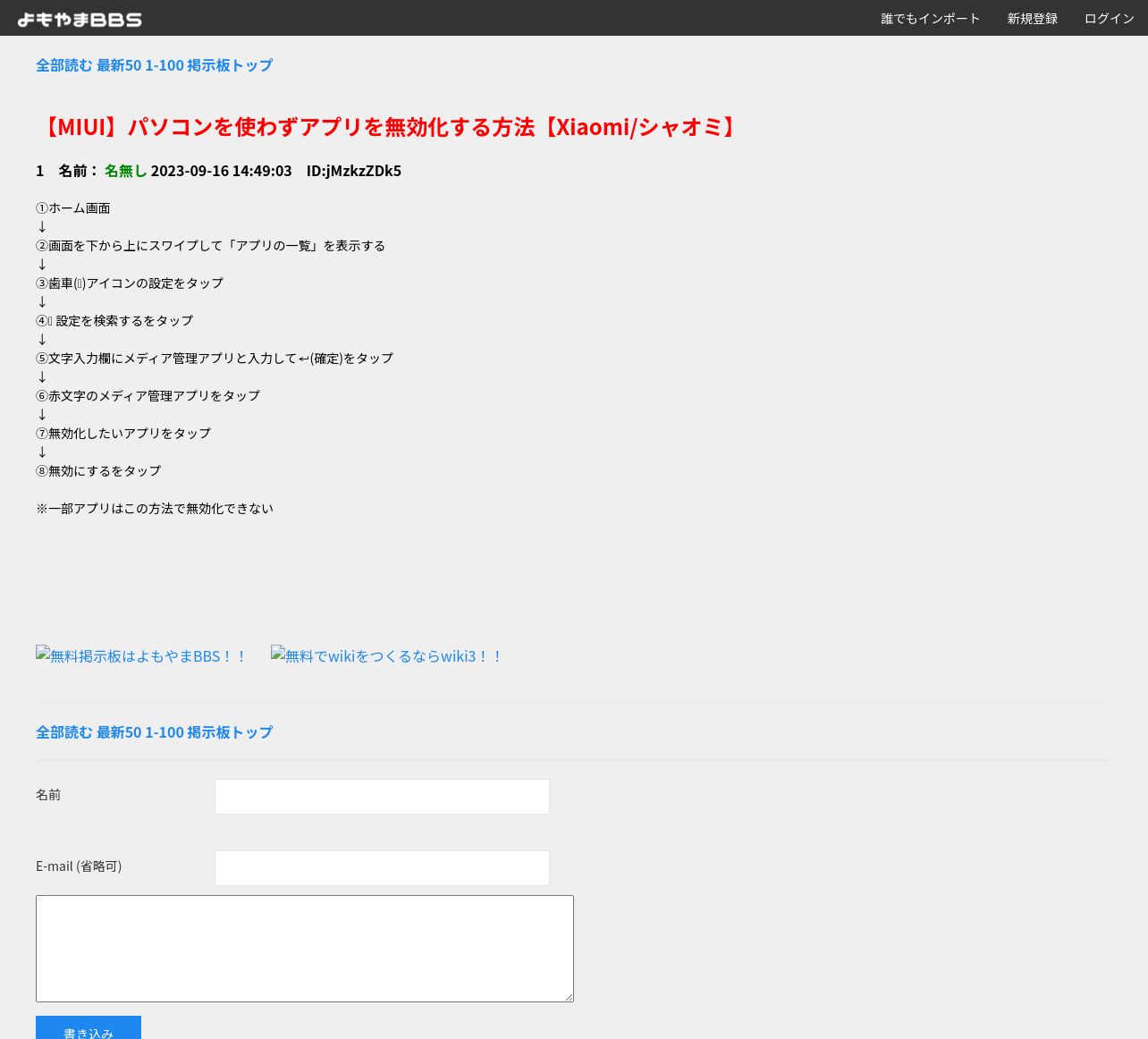The image size is (1148, 1039).
Task: Click step ①ホーム画面 text
Action: click(x=73, y=208)
